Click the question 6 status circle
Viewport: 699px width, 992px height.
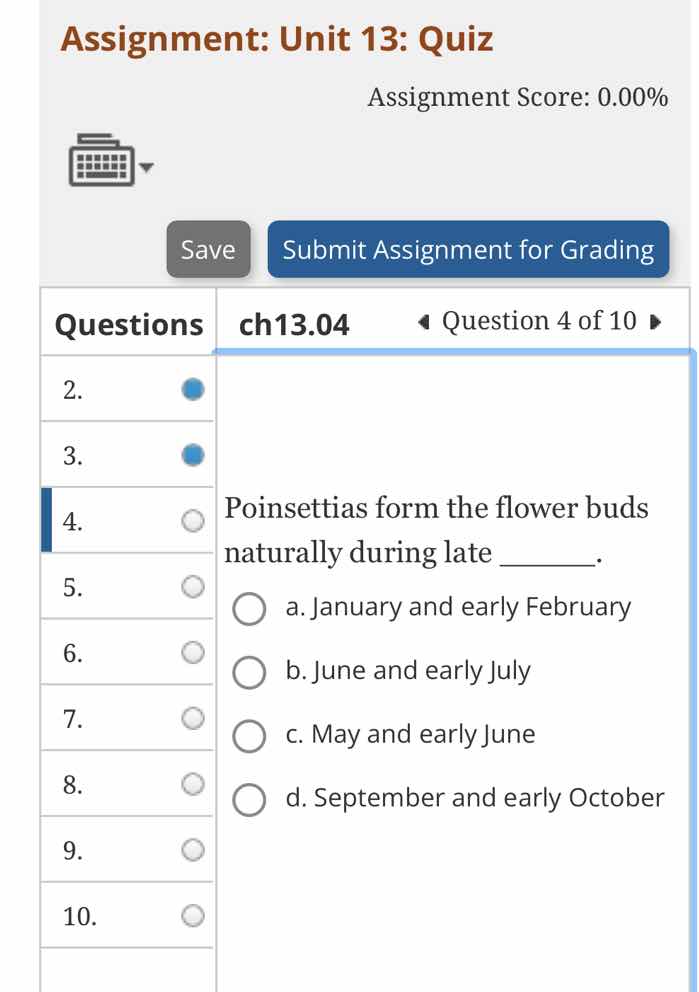pos(193,652)
